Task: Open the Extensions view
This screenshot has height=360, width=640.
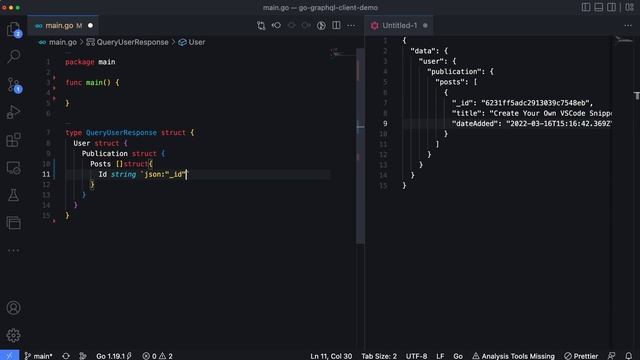Action: [13, 140]
